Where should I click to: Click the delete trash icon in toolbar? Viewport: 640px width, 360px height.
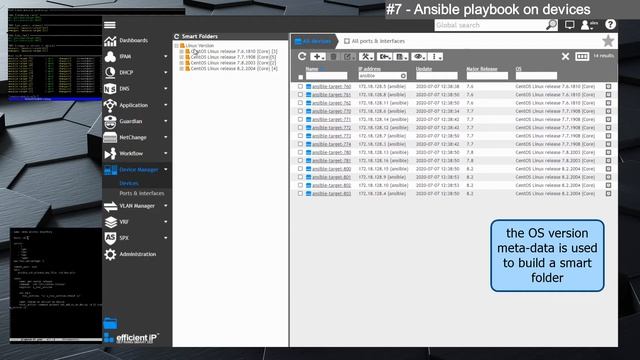pyautogui.click(x=333, y=56)
